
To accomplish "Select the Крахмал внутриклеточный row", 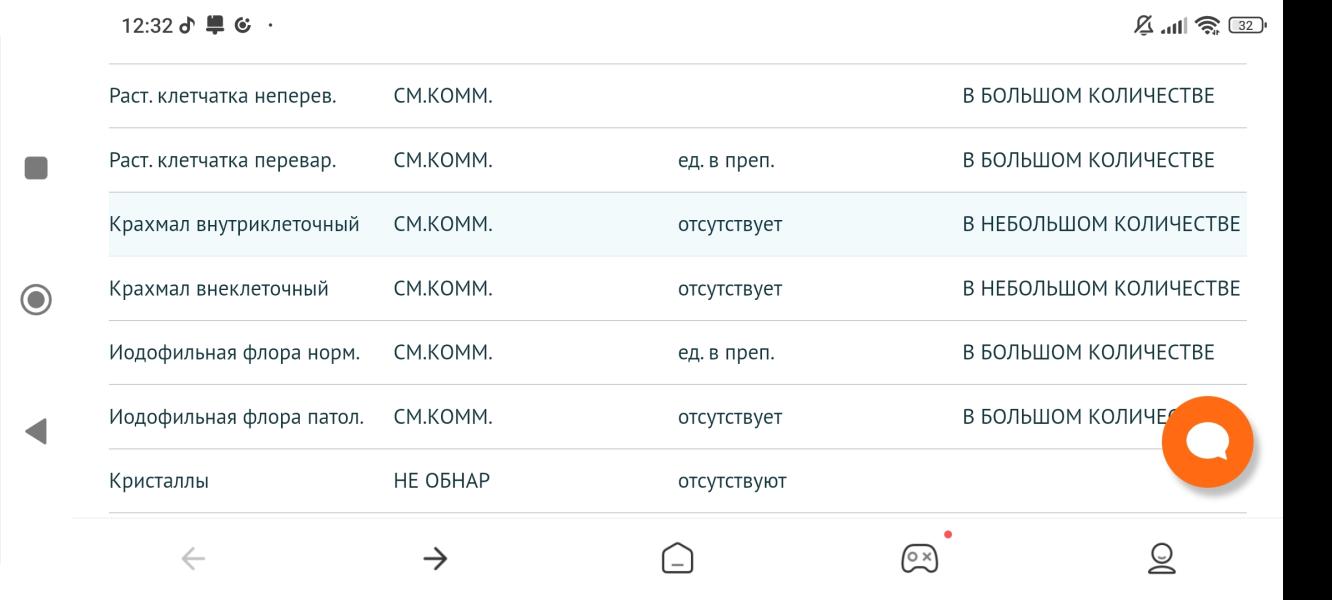I will pos(677,224).
